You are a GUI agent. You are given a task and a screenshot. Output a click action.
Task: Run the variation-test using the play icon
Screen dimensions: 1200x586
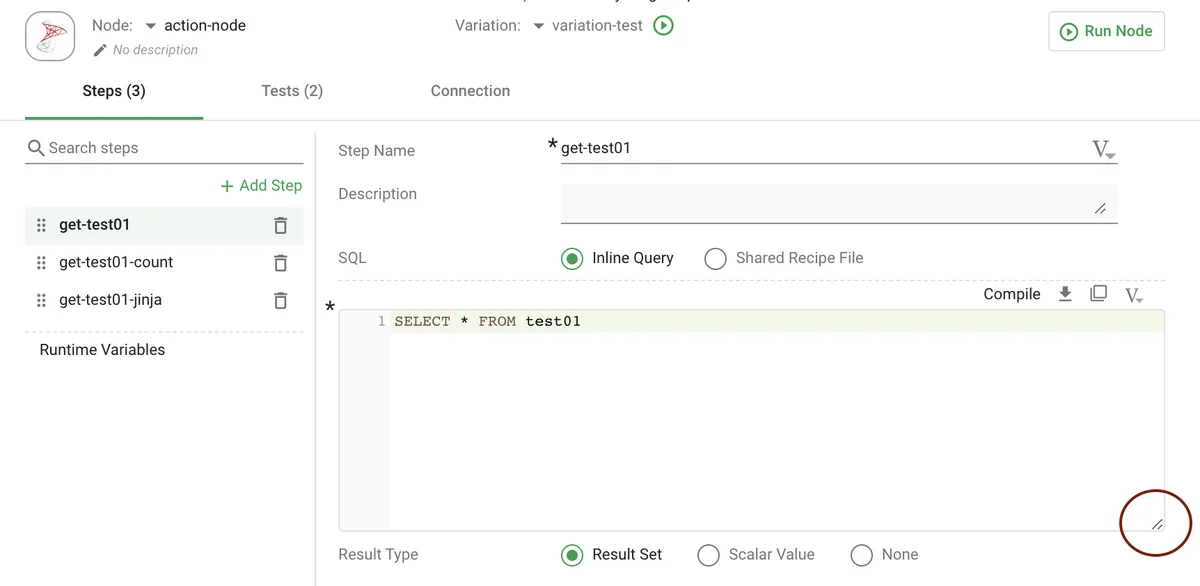tap(663, 26)
